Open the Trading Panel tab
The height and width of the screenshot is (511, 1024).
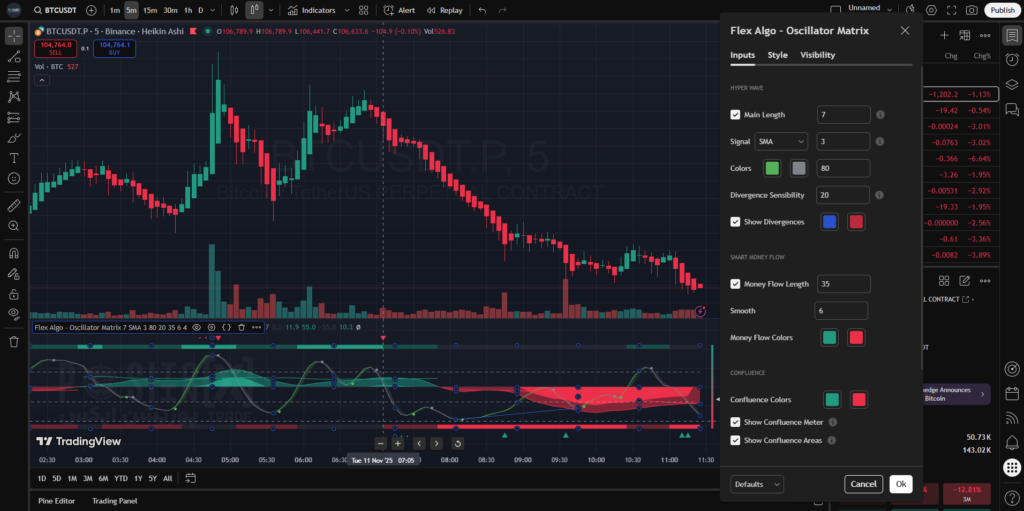114,501
